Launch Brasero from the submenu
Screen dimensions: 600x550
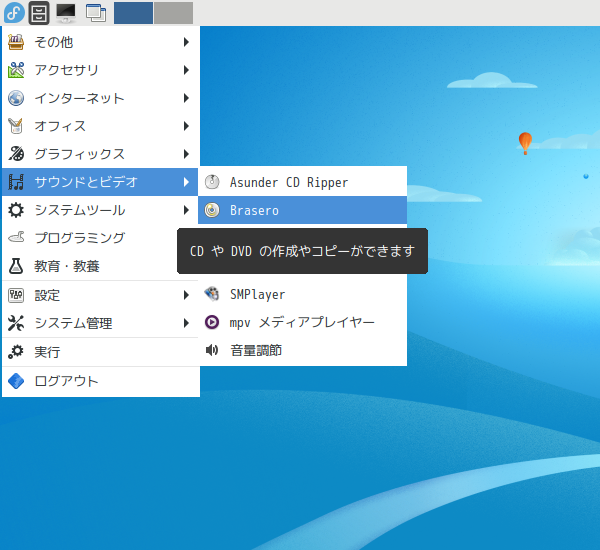302,210
